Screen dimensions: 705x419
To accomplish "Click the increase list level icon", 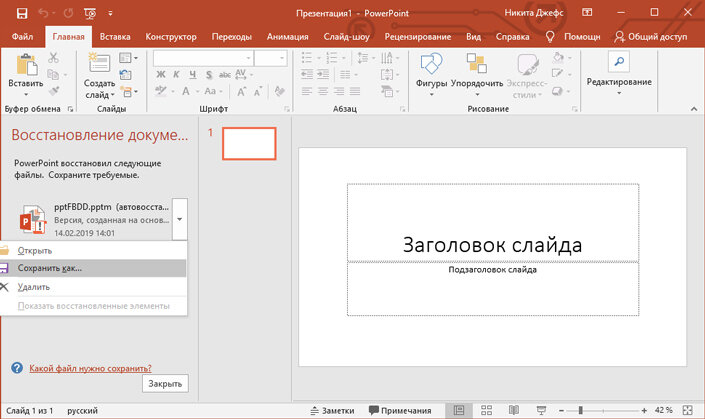I will pos(323,75).
